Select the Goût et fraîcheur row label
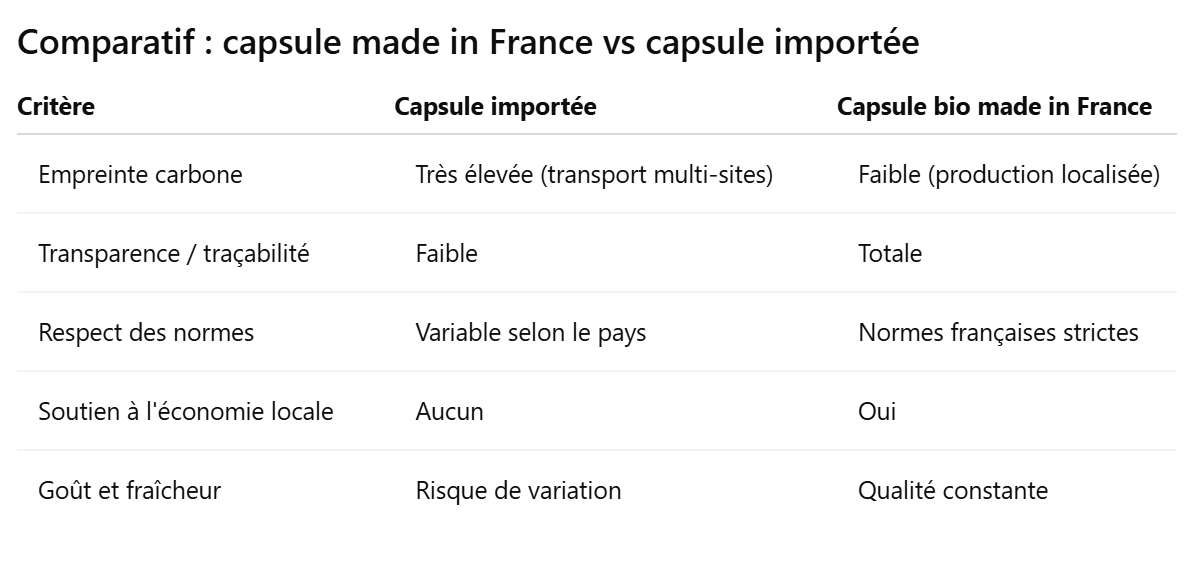Image resolution: width=1188 pixels, height=564 pixels. (x=129, y=490)
